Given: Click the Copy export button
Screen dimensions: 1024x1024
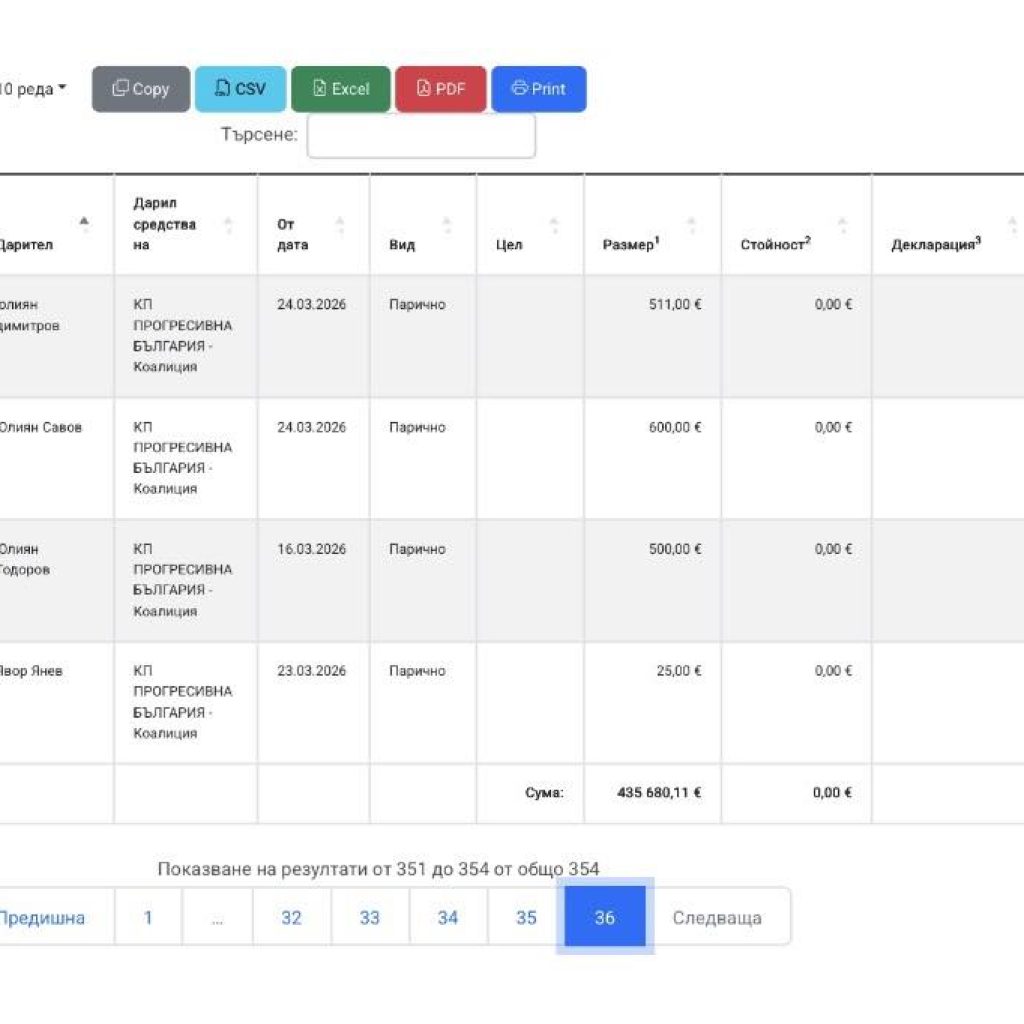Looking at the screenshot, I should [x=140, y=89].
